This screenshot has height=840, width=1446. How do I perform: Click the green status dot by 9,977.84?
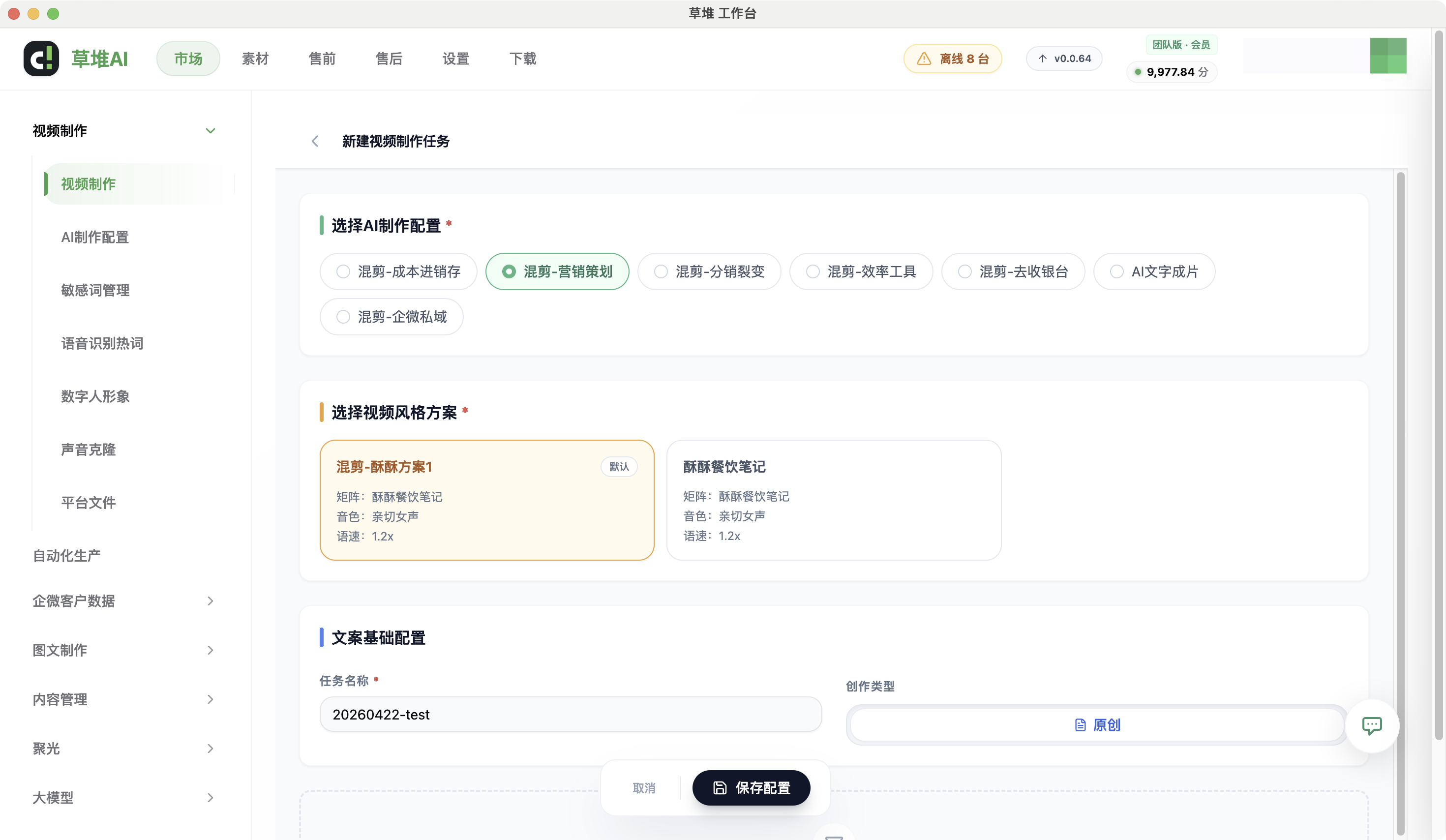click(x=1137, y=72)
